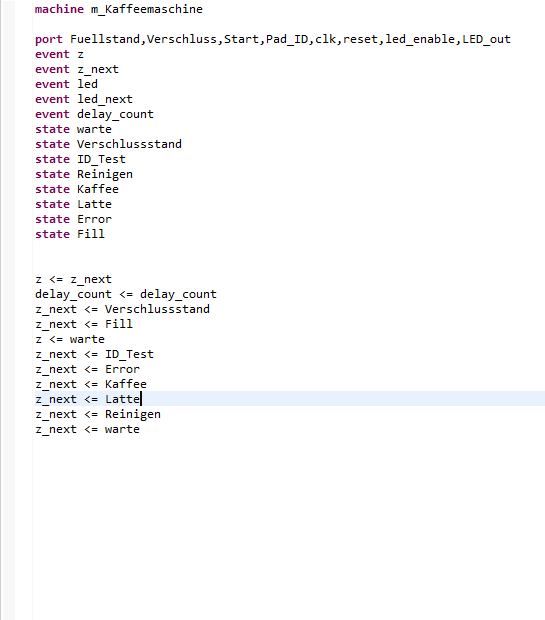This screenshot has width=545, height=620.
Task: Click the last line z_next <= warte
Action: click(x=87, y=429)
